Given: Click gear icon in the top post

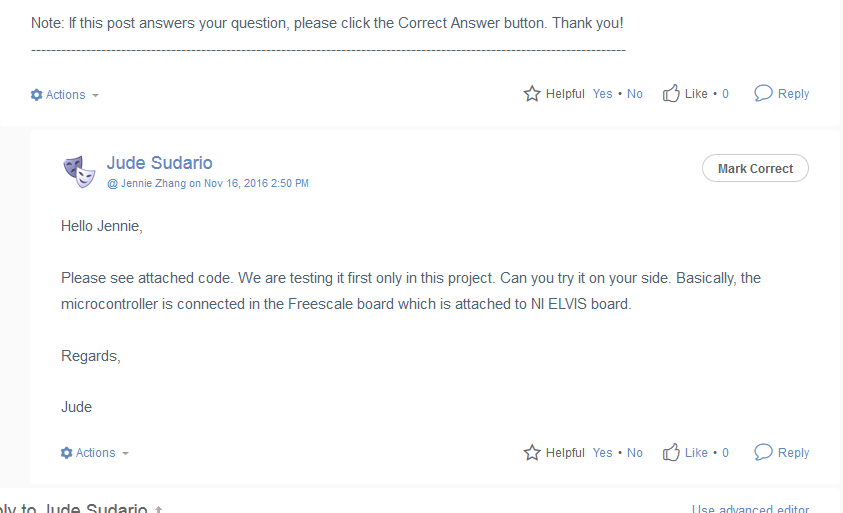Looking at the screenshot, I should point(37,95).
